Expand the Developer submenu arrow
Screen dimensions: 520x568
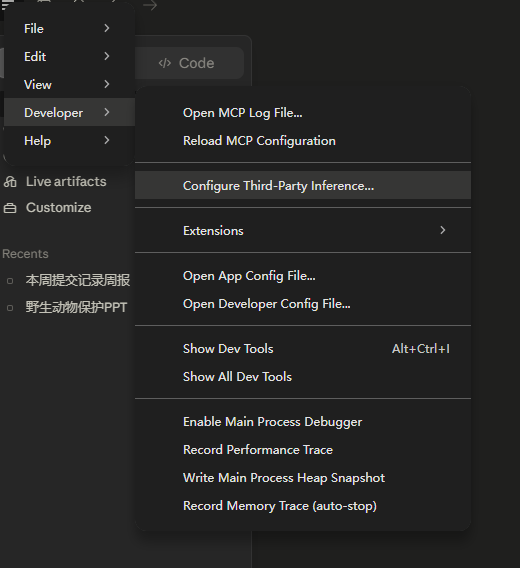107,112
